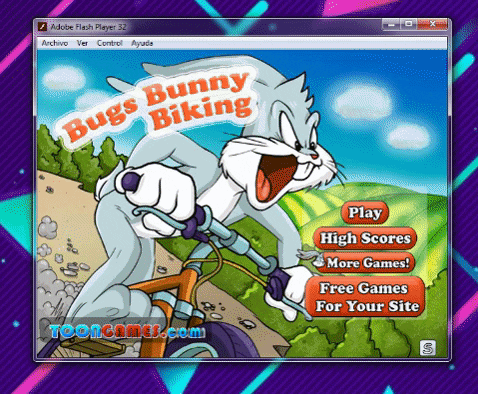The image size is (478, 394).
Task: Close the Adobe Flash Player window
Action: pyautogui.click(x=432, y=24)
